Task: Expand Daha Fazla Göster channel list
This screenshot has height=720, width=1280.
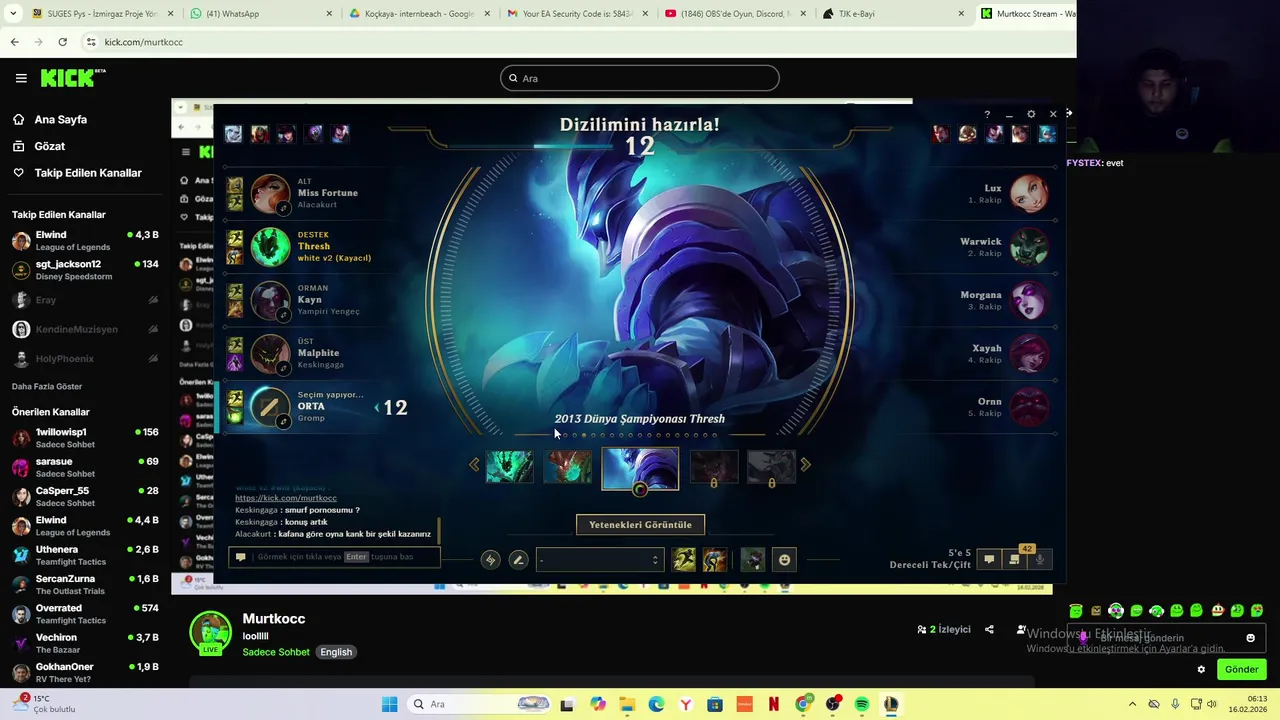Action: [47, 386]
